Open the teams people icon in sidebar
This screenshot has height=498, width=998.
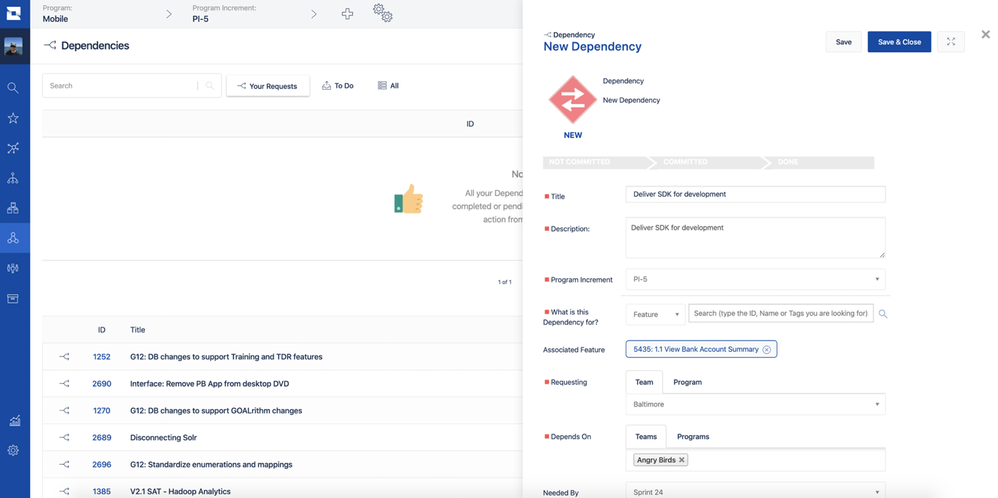[x=13, y=268]
